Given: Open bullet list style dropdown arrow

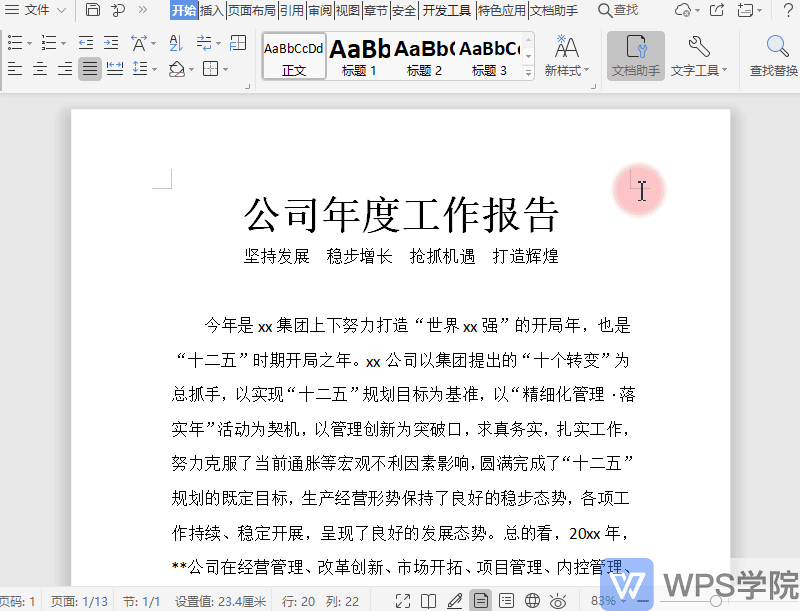Looking at the screenshot, I should (x=30, y=44).
